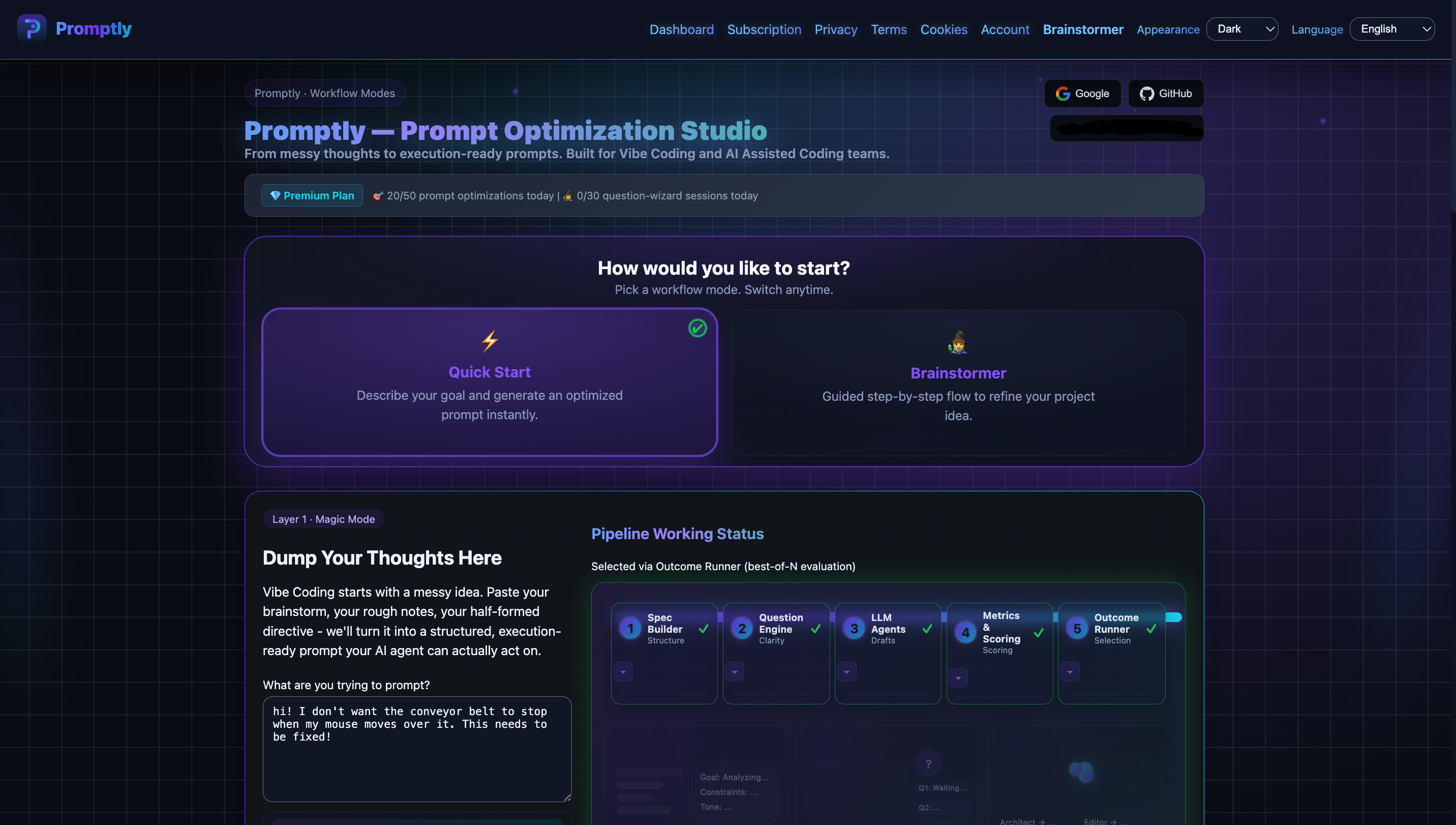
Task: Open the Account link
Action: (x=1005, y=30)
